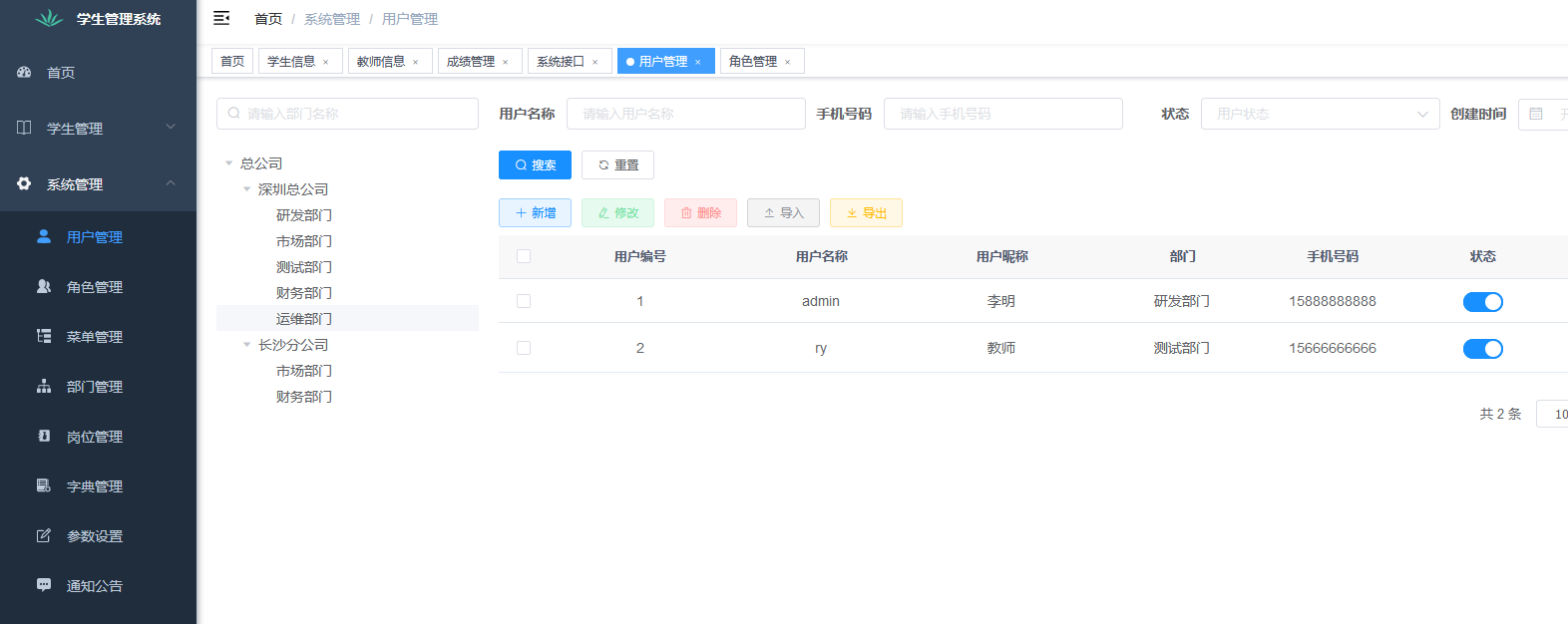1568x624 pixels.
Task: Close the 用户管理 tab
Action: point(697,62)
